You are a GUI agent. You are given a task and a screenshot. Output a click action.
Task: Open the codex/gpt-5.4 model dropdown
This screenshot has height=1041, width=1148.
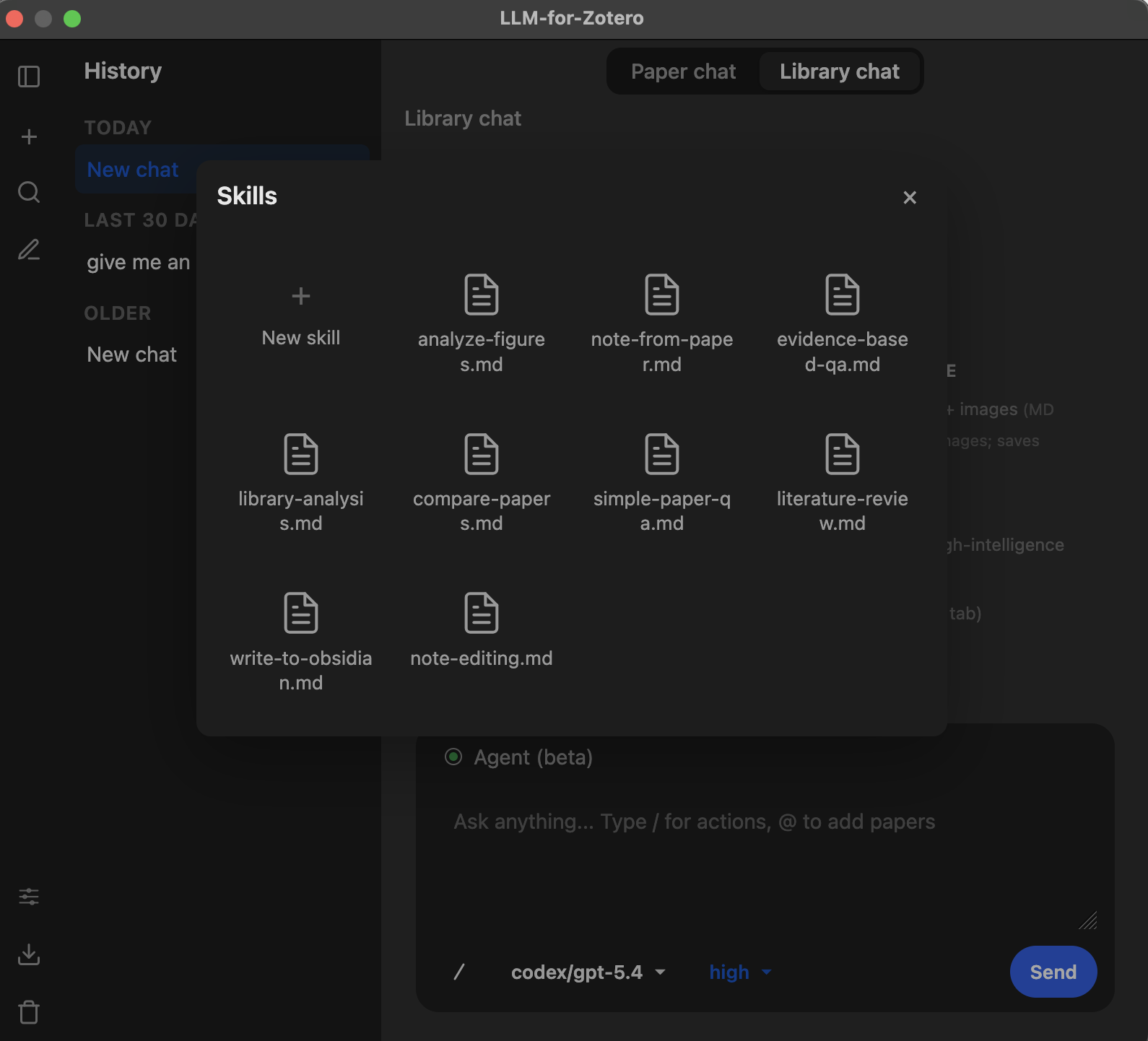588,972
